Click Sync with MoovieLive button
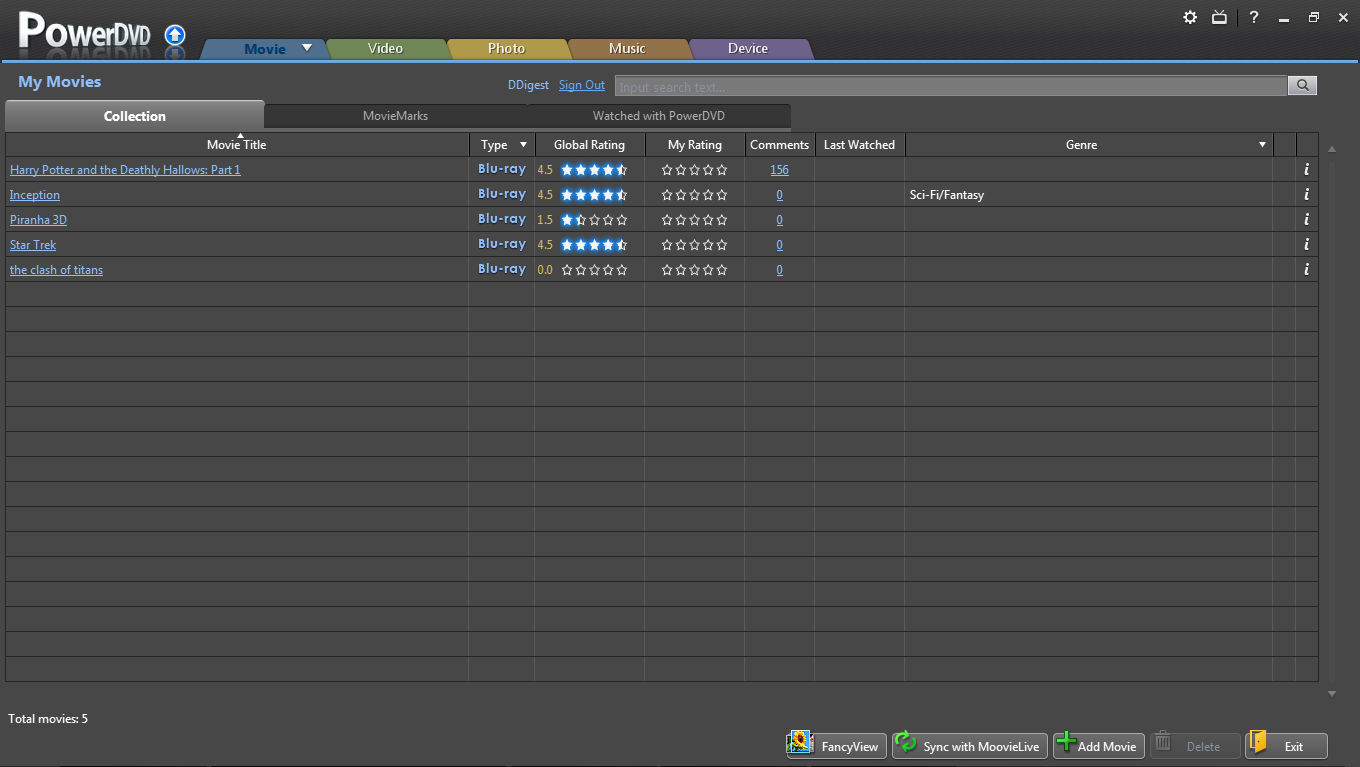 pyautogui.click(x=969, y=746)
